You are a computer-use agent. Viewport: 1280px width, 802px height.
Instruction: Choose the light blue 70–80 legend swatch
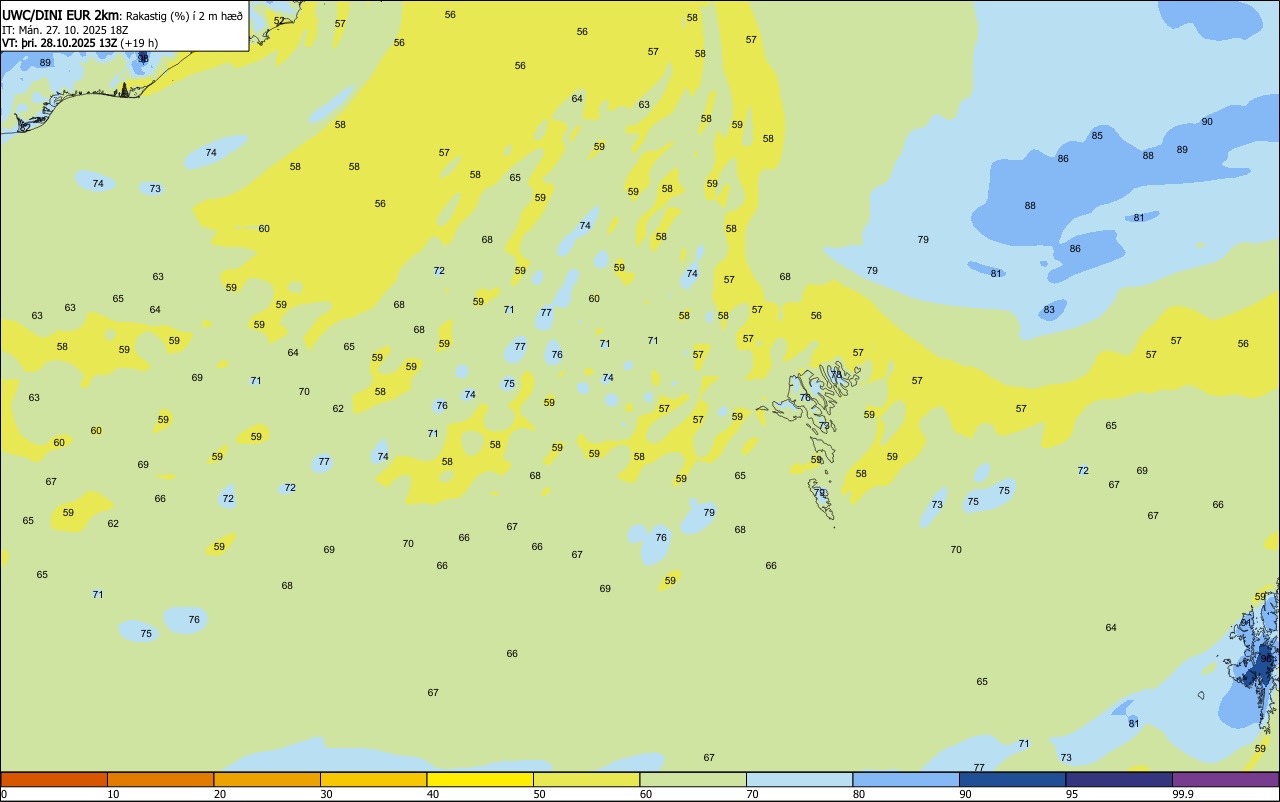tap(799, 779)
